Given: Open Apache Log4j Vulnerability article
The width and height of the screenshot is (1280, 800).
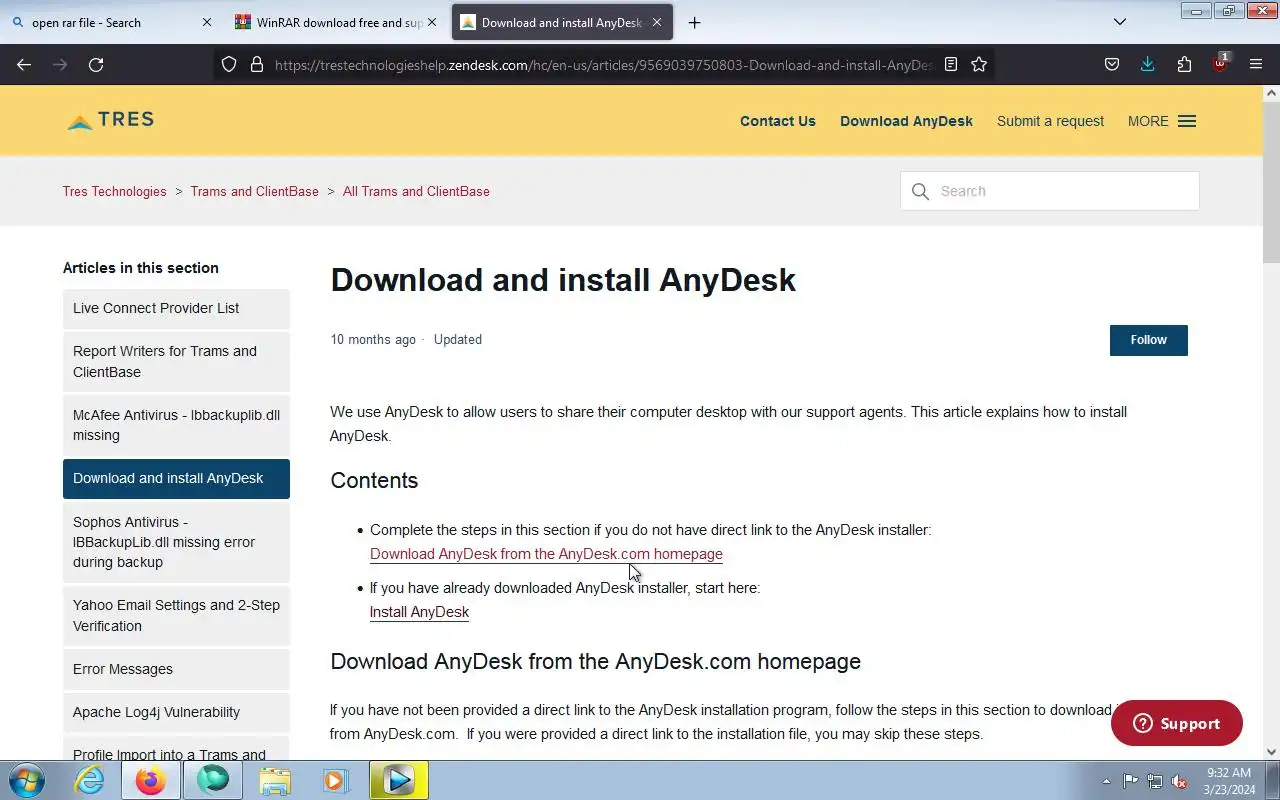Looking at the screenshot, I should pos(176,712).
